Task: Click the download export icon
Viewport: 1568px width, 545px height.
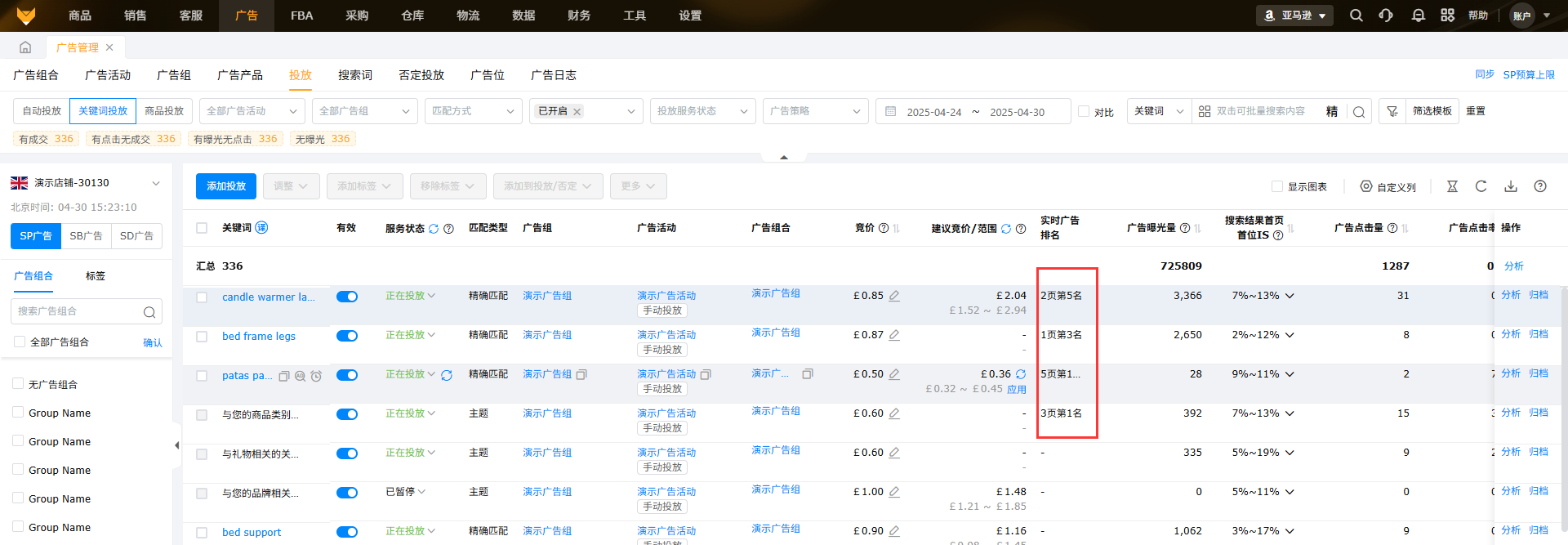Action: [1511, 186]
